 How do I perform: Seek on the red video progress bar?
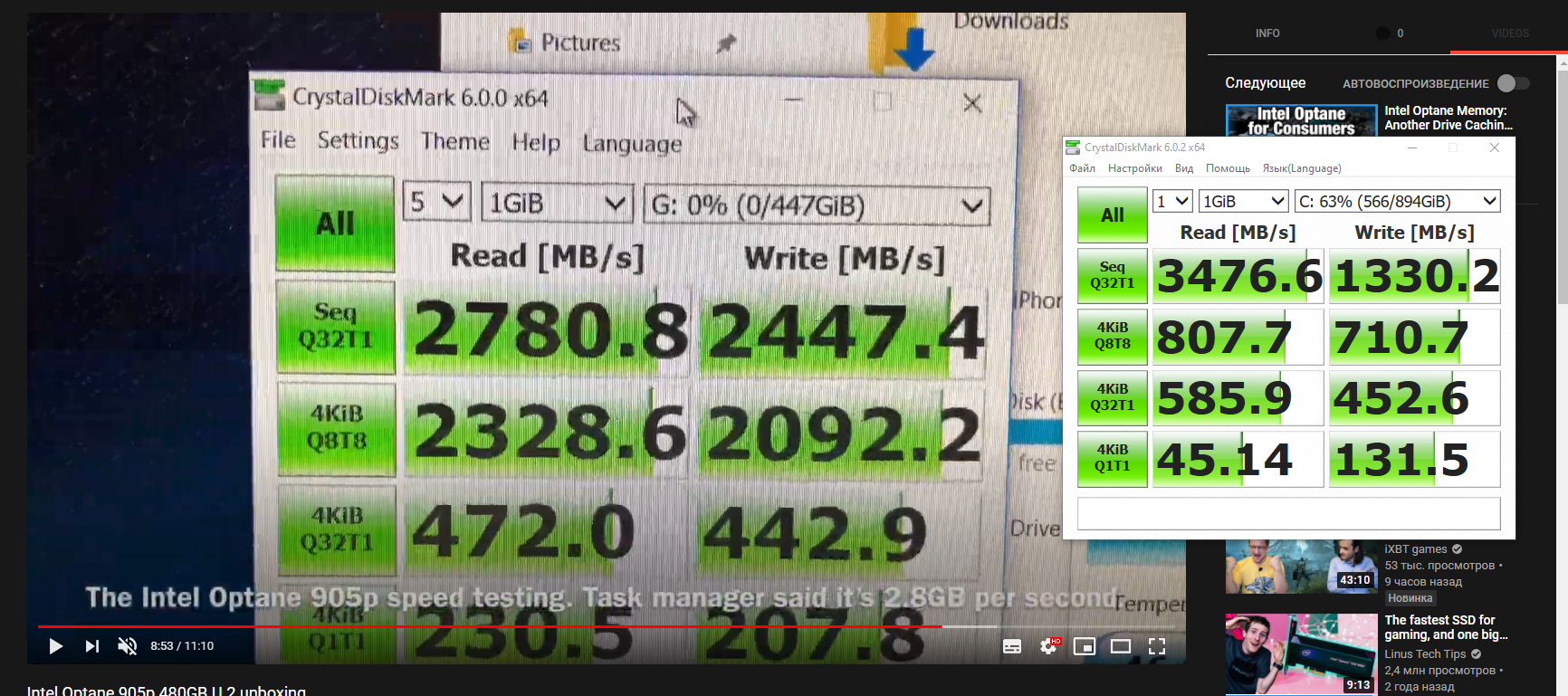607,626
